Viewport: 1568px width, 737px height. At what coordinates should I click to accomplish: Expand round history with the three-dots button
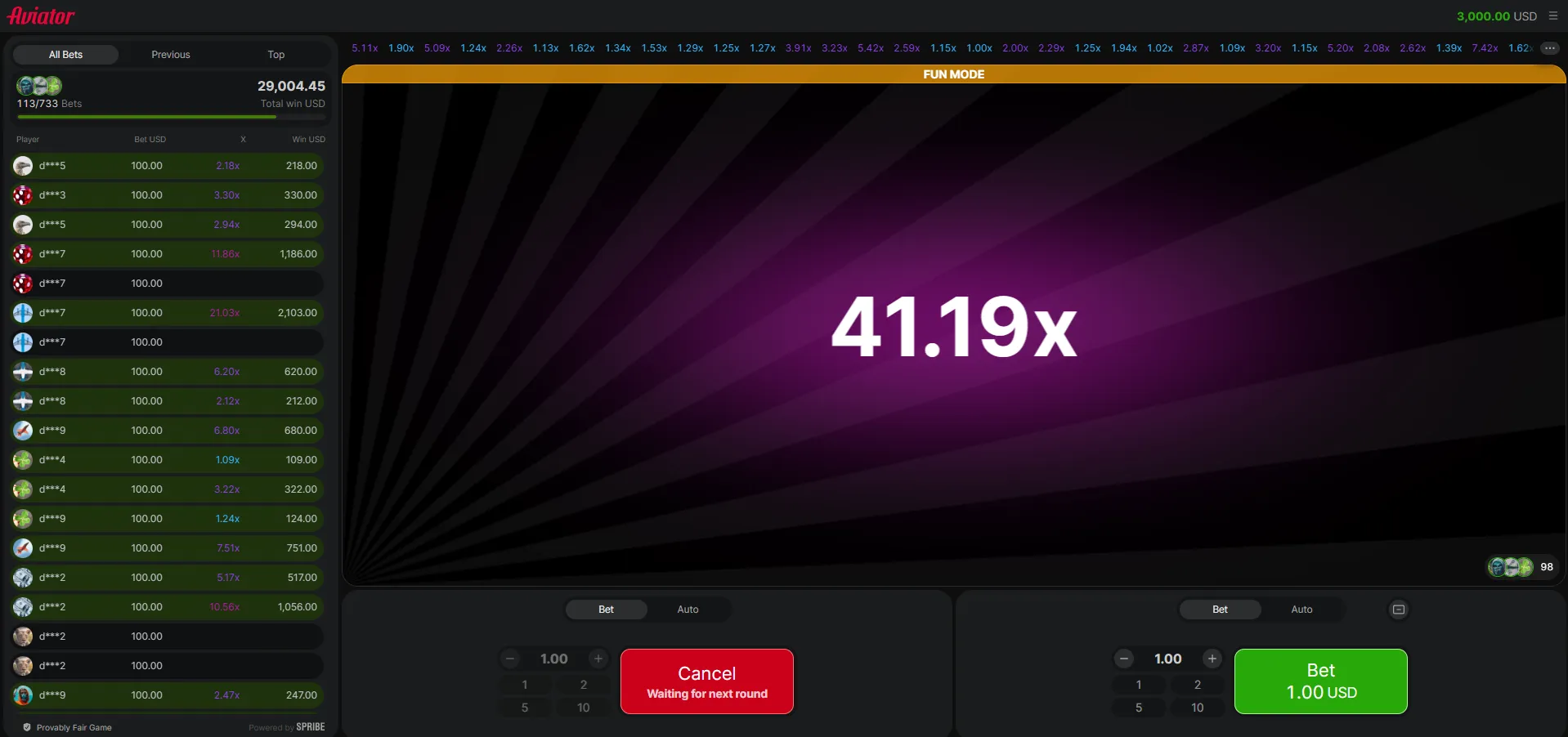point(1549,48)
